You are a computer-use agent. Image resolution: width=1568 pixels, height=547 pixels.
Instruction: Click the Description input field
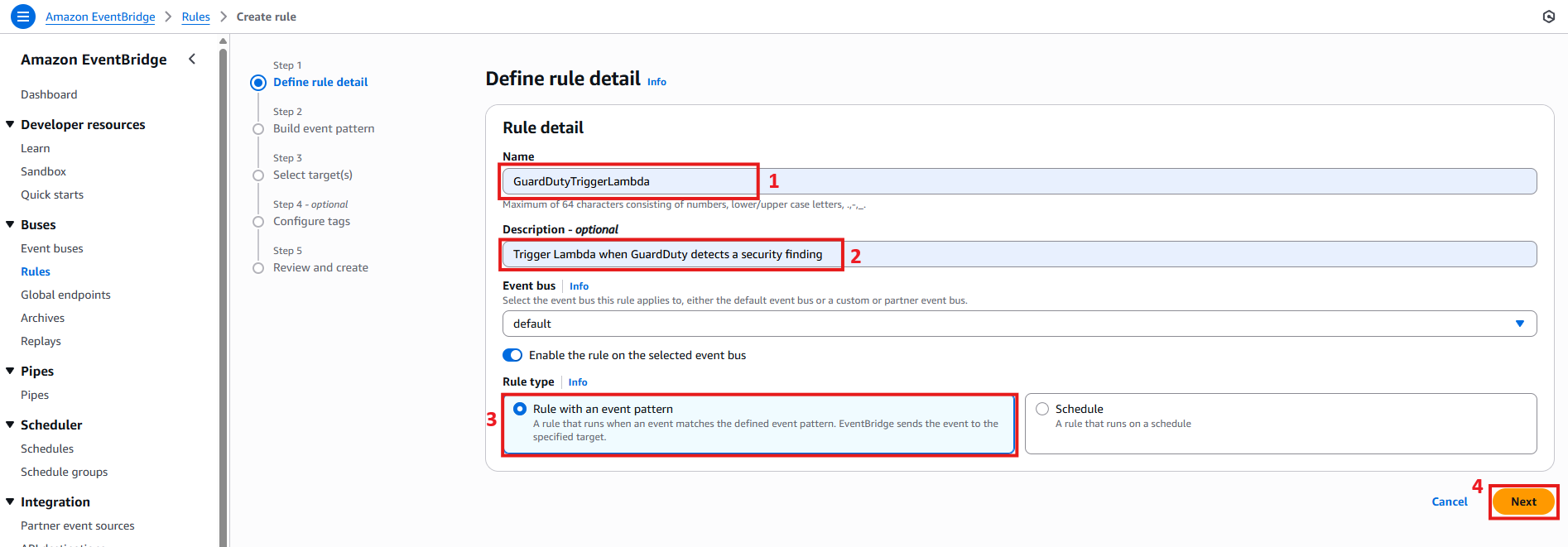pyautogui.click(x=1019, y=254)
